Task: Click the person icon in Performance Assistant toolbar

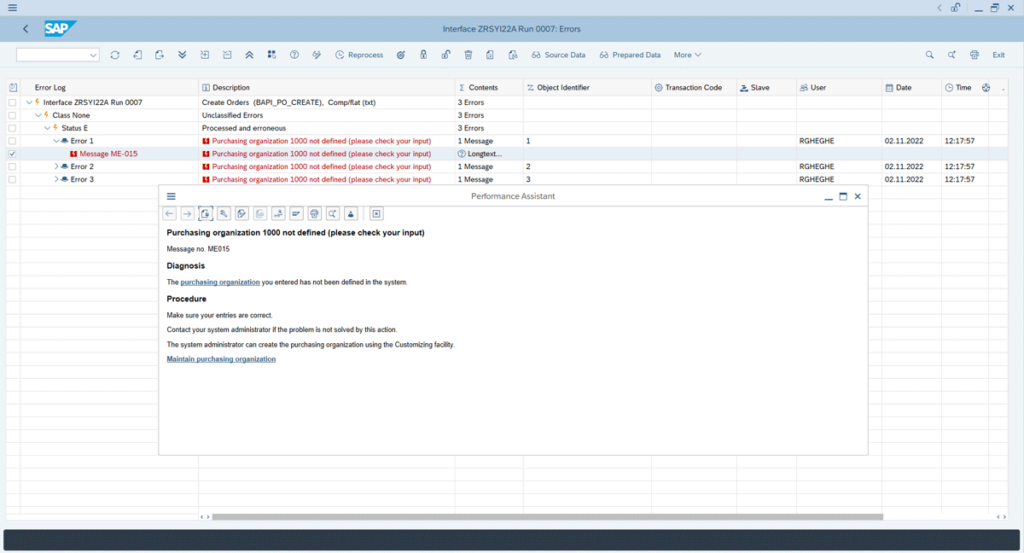Action: pyautogui.click(x=351, y=213)
